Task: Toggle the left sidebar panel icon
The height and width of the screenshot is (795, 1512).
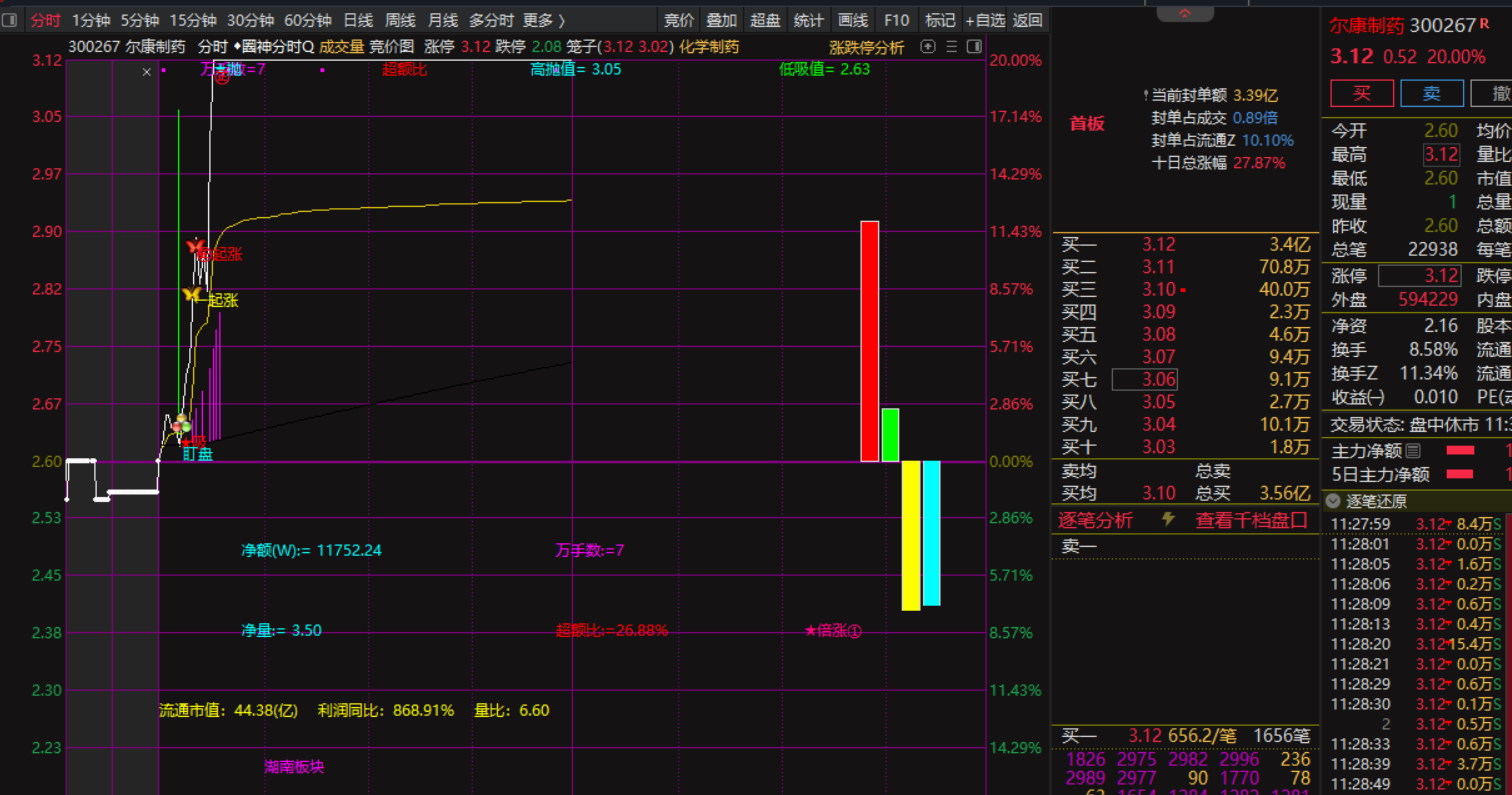Action: click(10, 20)
